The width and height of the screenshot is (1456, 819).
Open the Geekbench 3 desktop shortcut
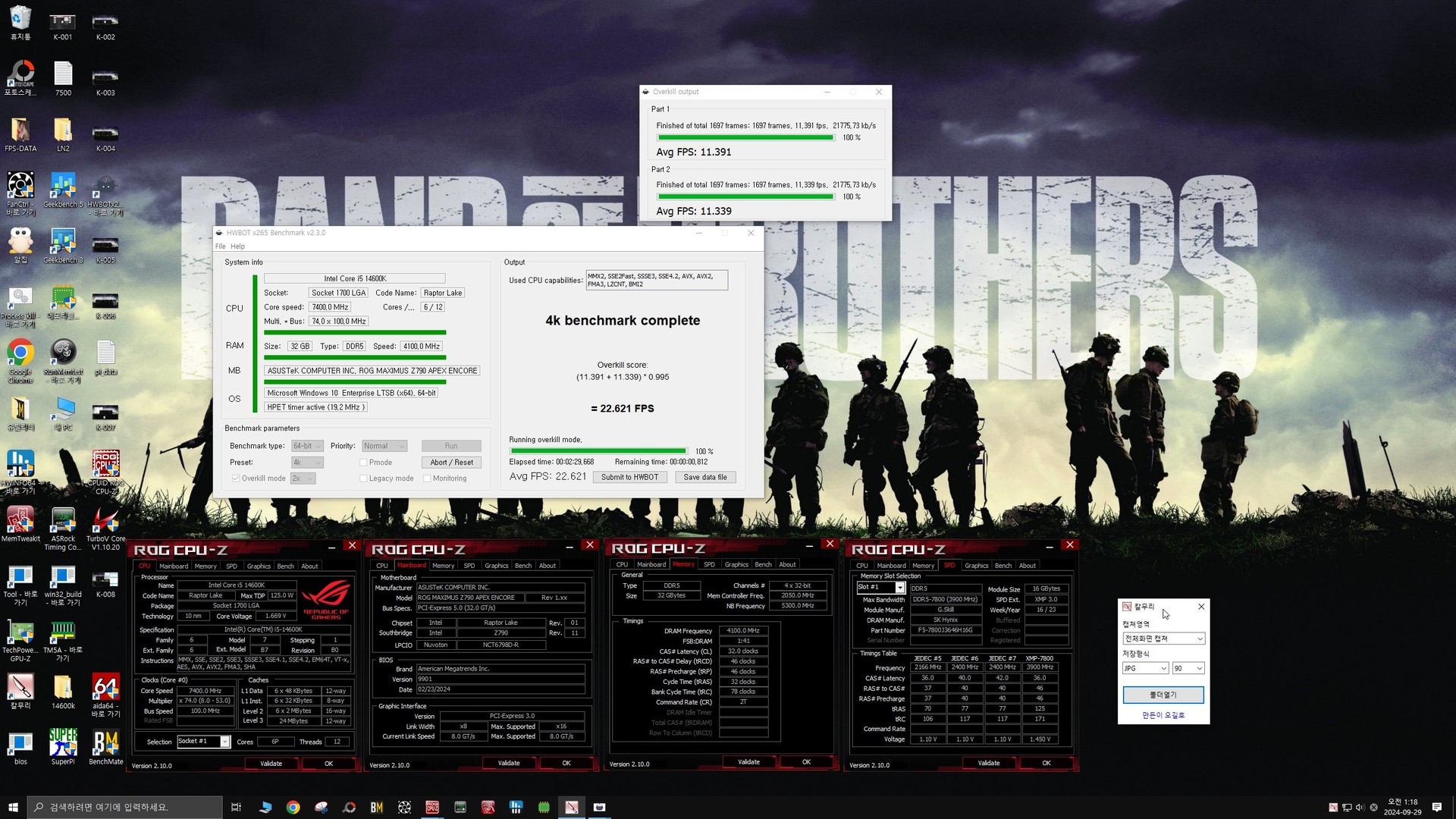[63, 246]
